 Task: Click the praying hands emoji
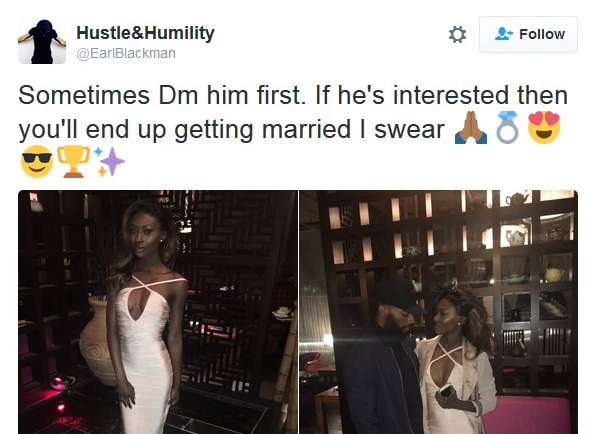click(x=471, y=127)
